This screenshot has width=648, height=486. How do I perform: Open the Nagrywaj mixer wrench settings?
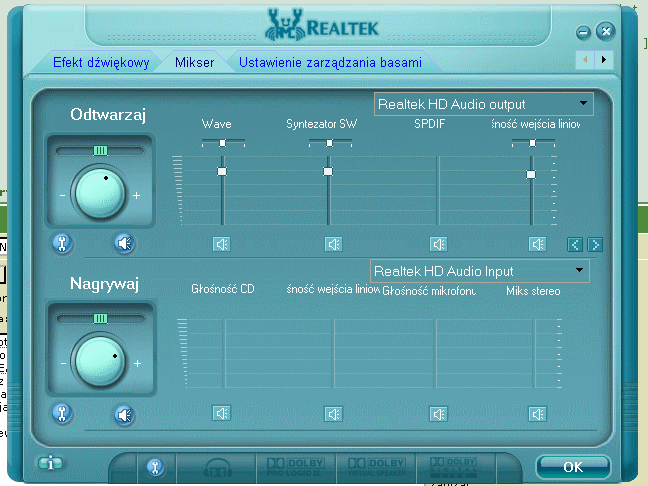(x=62, y=414)
